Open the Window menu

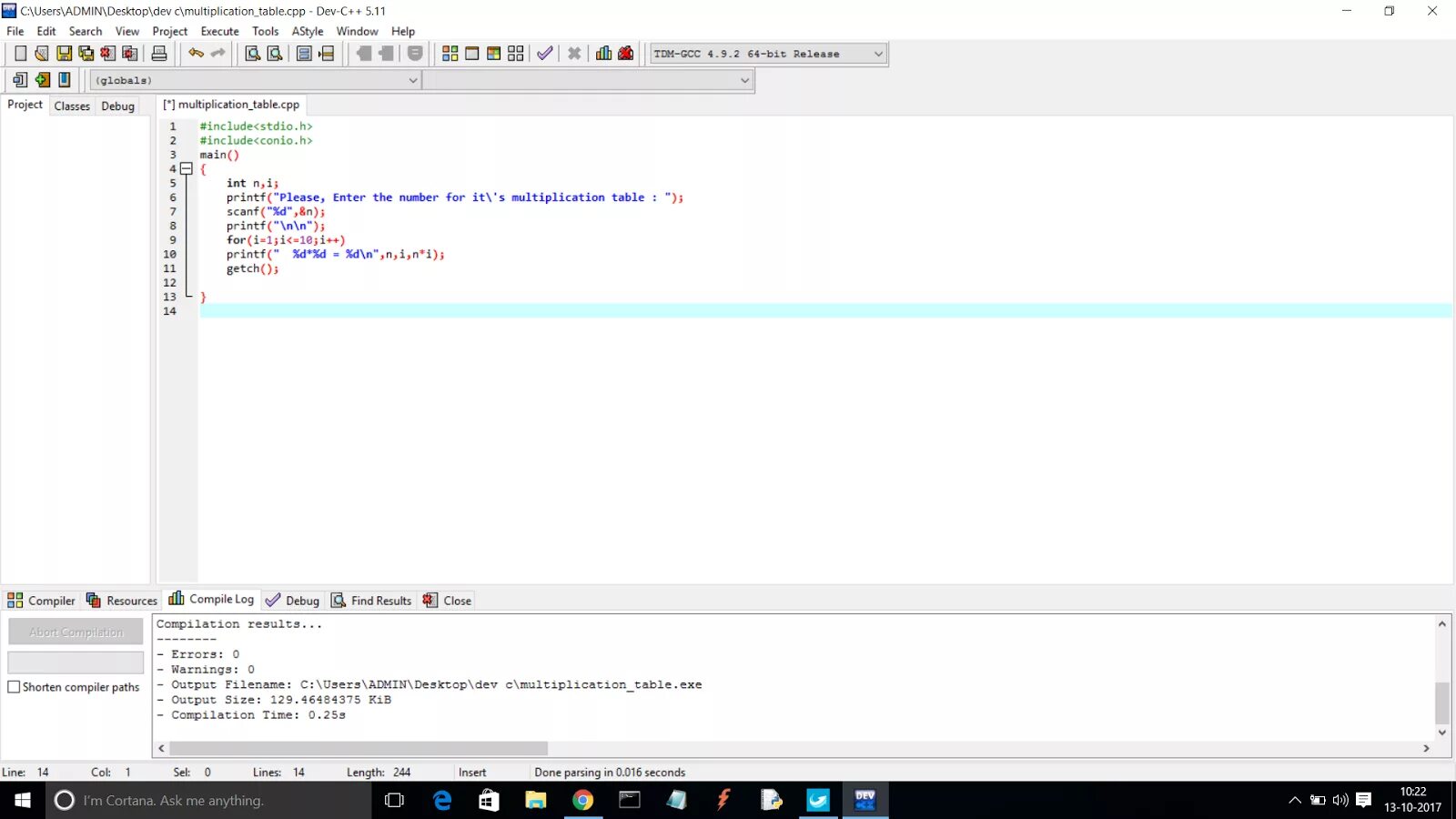pyautogui.click(x=358, y=31)
